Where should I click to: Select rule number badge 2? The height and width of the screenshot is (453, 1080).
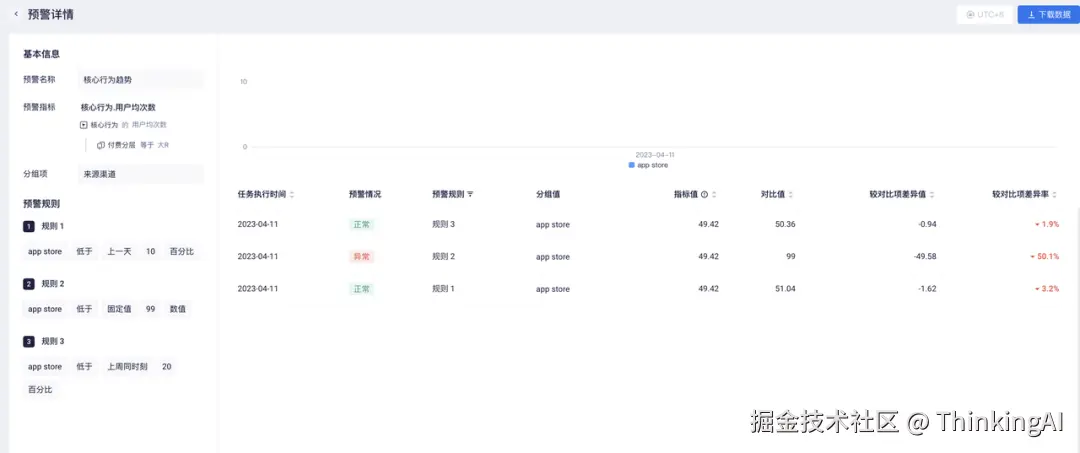(28, 284)
